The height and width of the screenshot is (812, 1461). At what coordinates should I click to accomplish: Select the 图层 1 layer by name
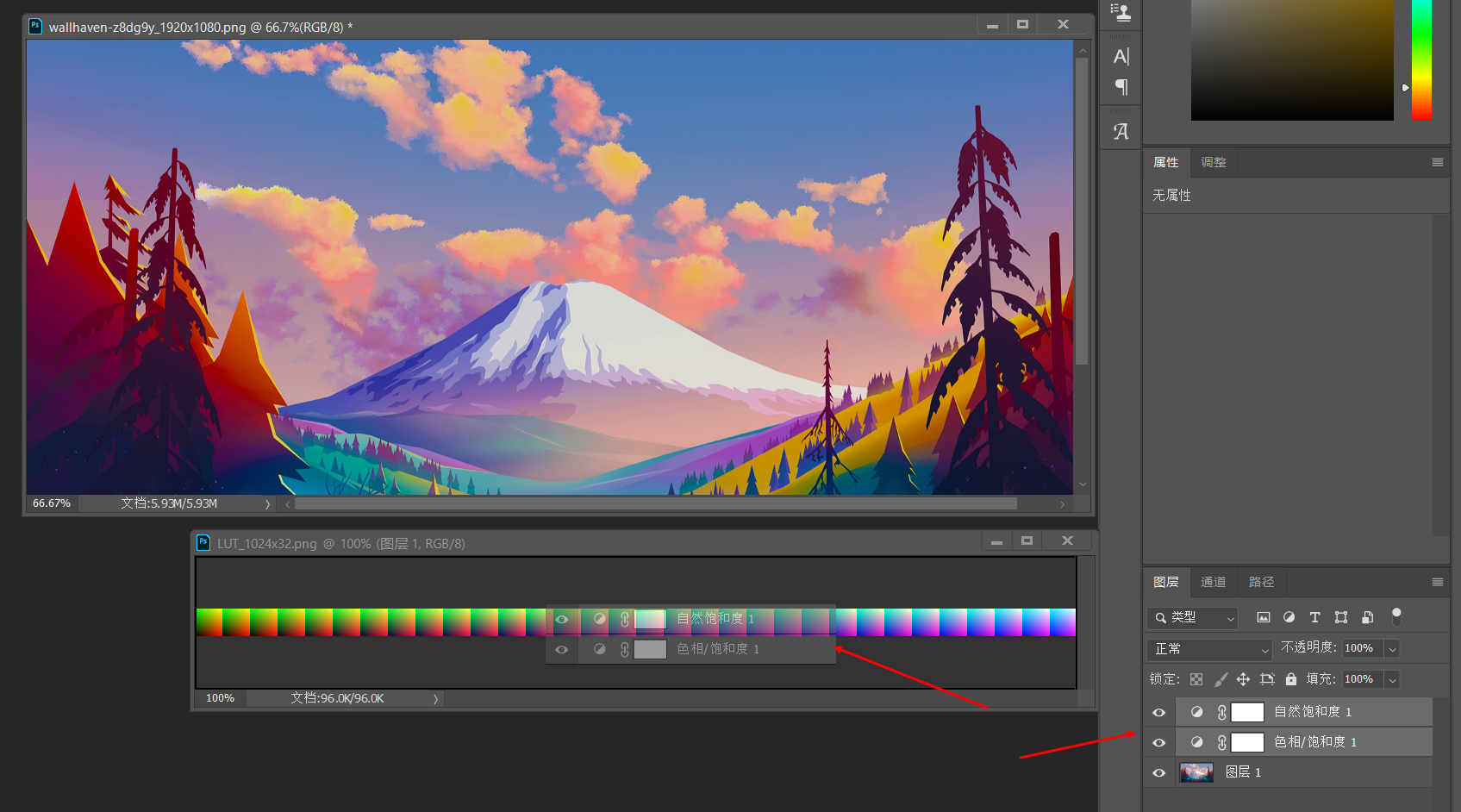[x=1243, y=772]
